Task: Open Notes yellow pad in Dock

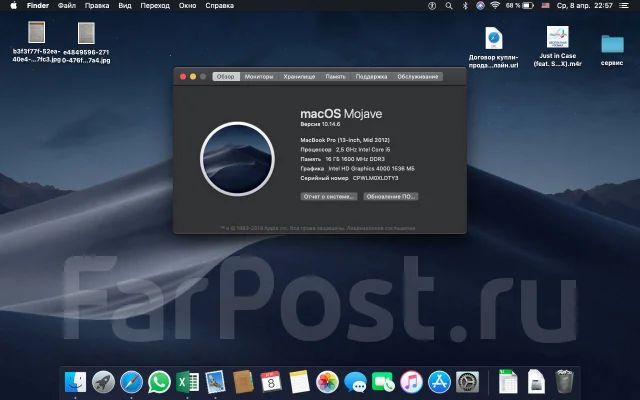Action: point(299,382)
